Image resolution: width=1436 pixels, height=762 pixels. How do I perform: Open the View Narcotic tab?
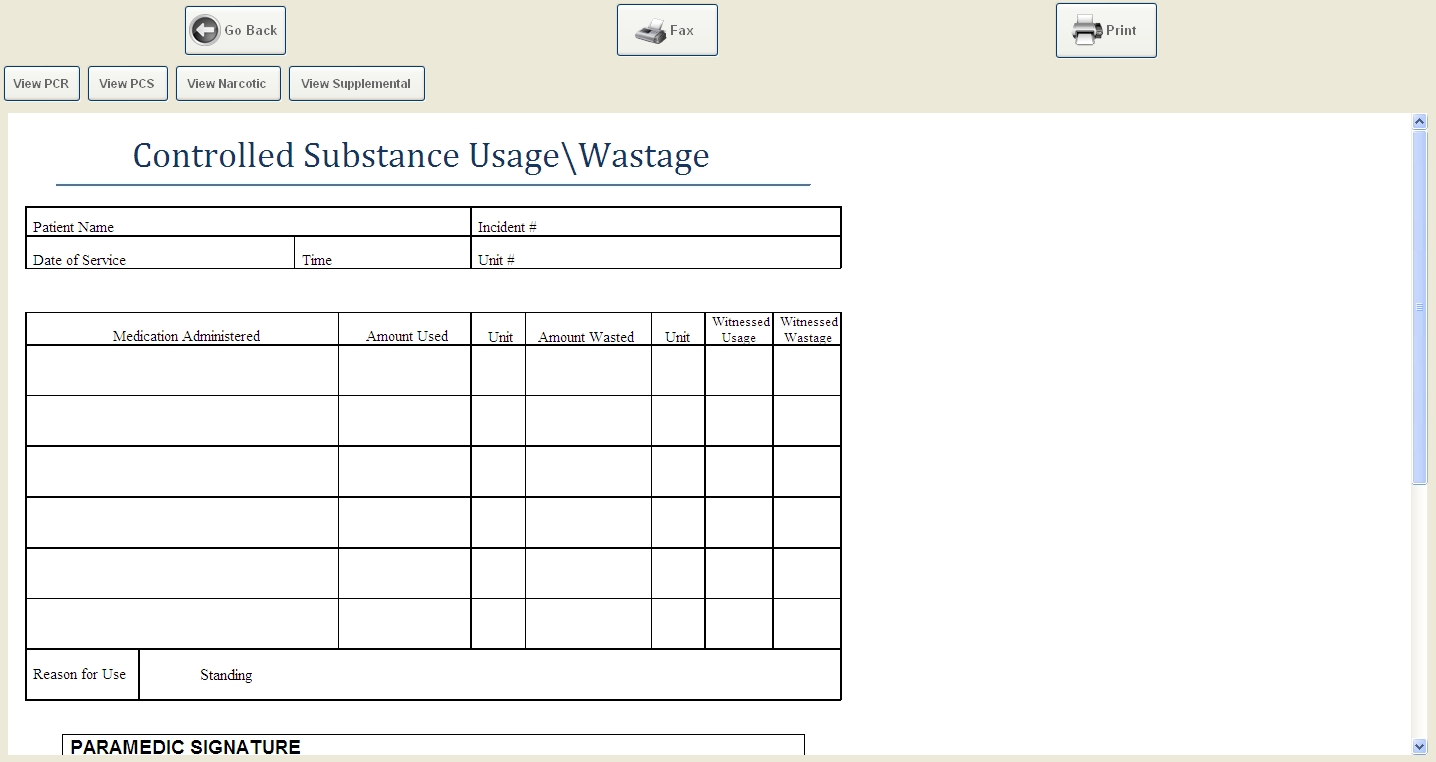point(227,83)
